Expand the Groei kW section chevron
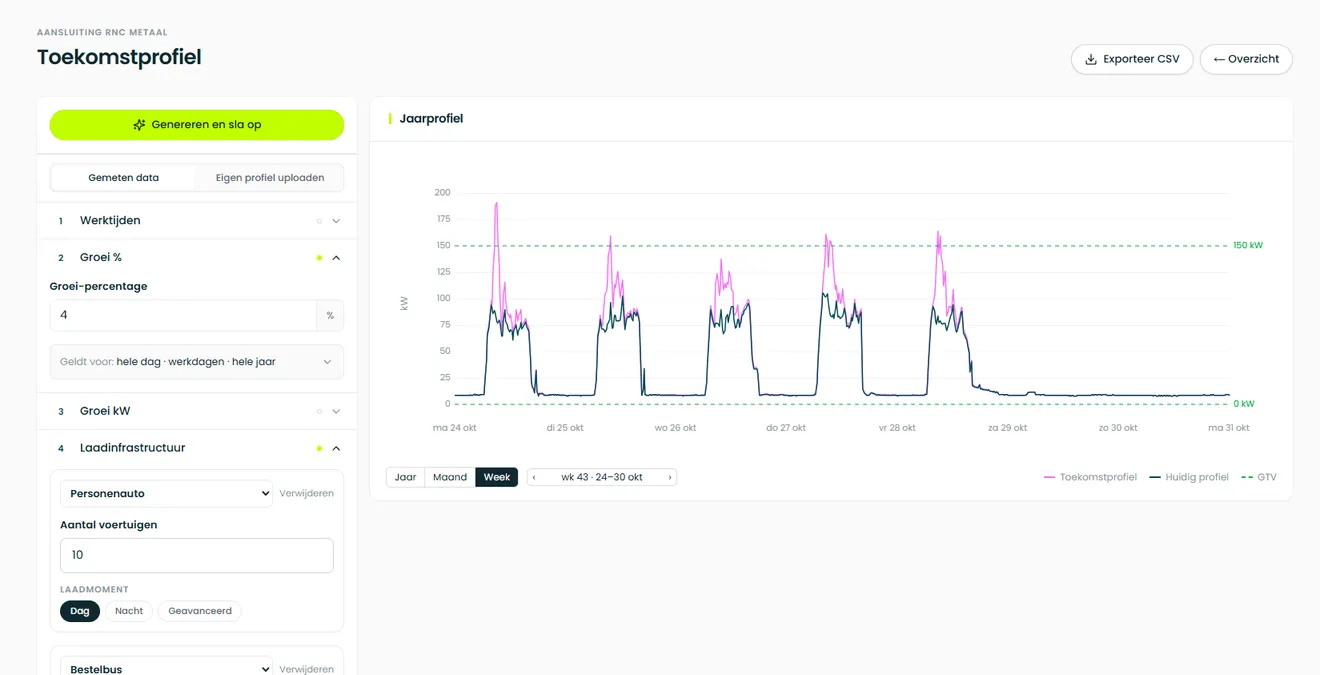1320x675 pixels. tap(336, 411)
